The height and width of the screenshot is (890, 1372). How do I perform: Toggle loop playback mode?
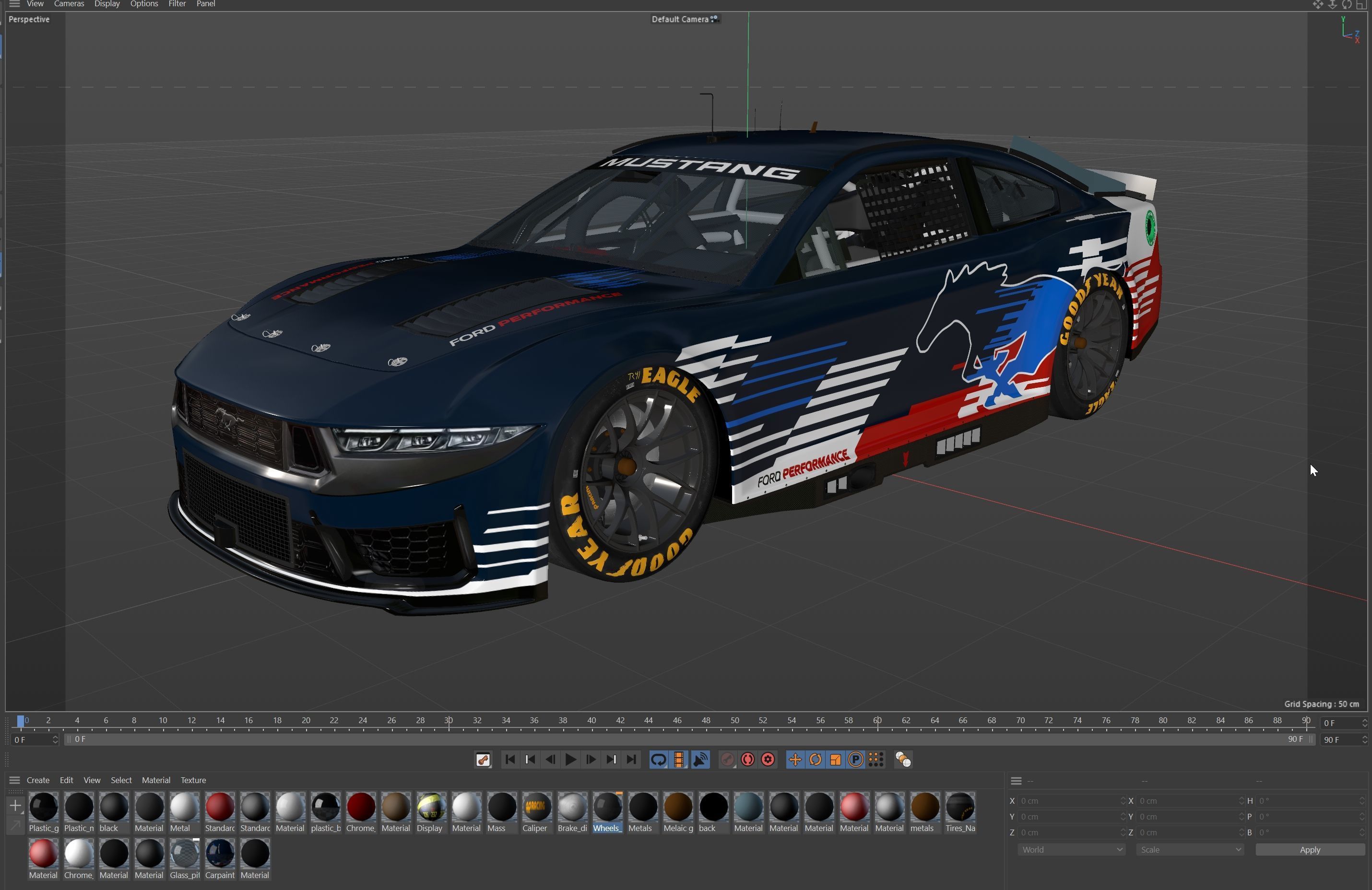(x=658, y=760)
